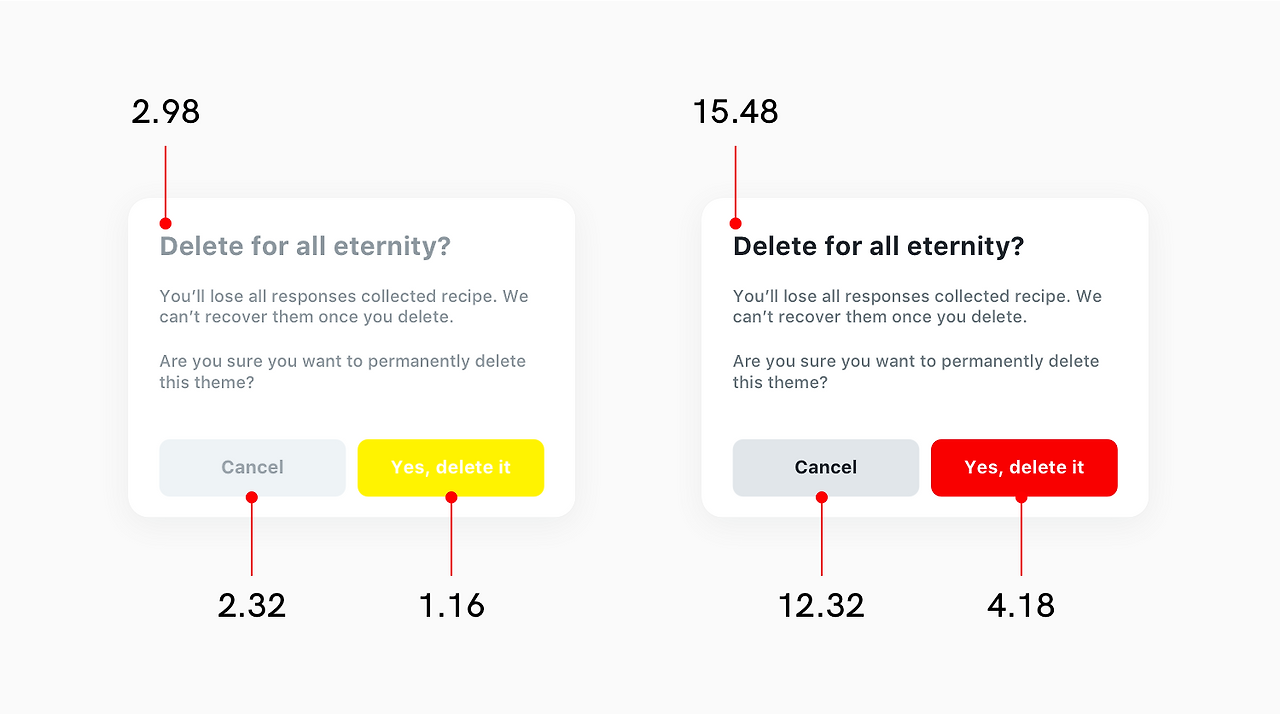Select the red dot under the left Cancel button
The height and width of the screenshot is (714, 1280).
coord(252,496)
